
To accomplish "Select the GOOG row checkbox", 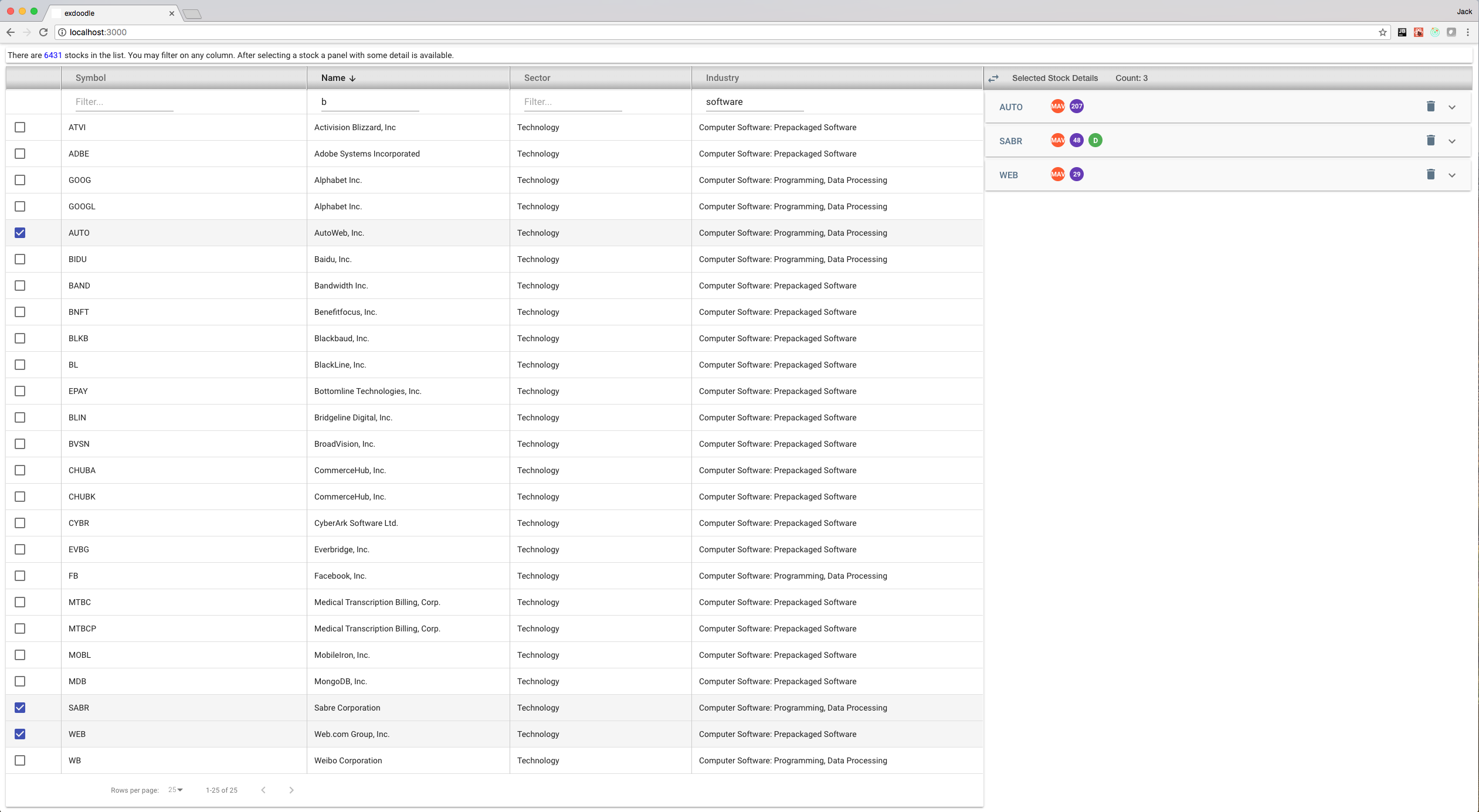I will [20, 180].
